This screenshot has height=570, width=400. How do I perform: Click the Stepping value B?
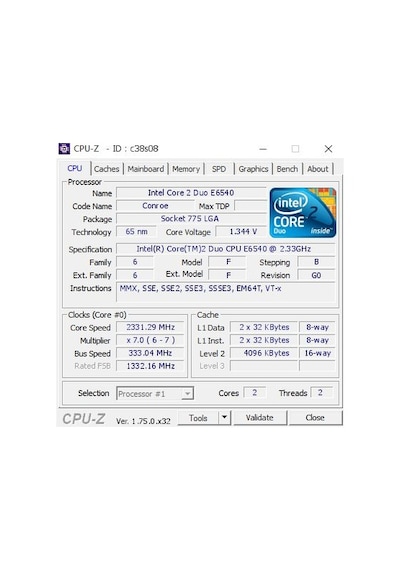pyautogui.click(x=316, y=262)
